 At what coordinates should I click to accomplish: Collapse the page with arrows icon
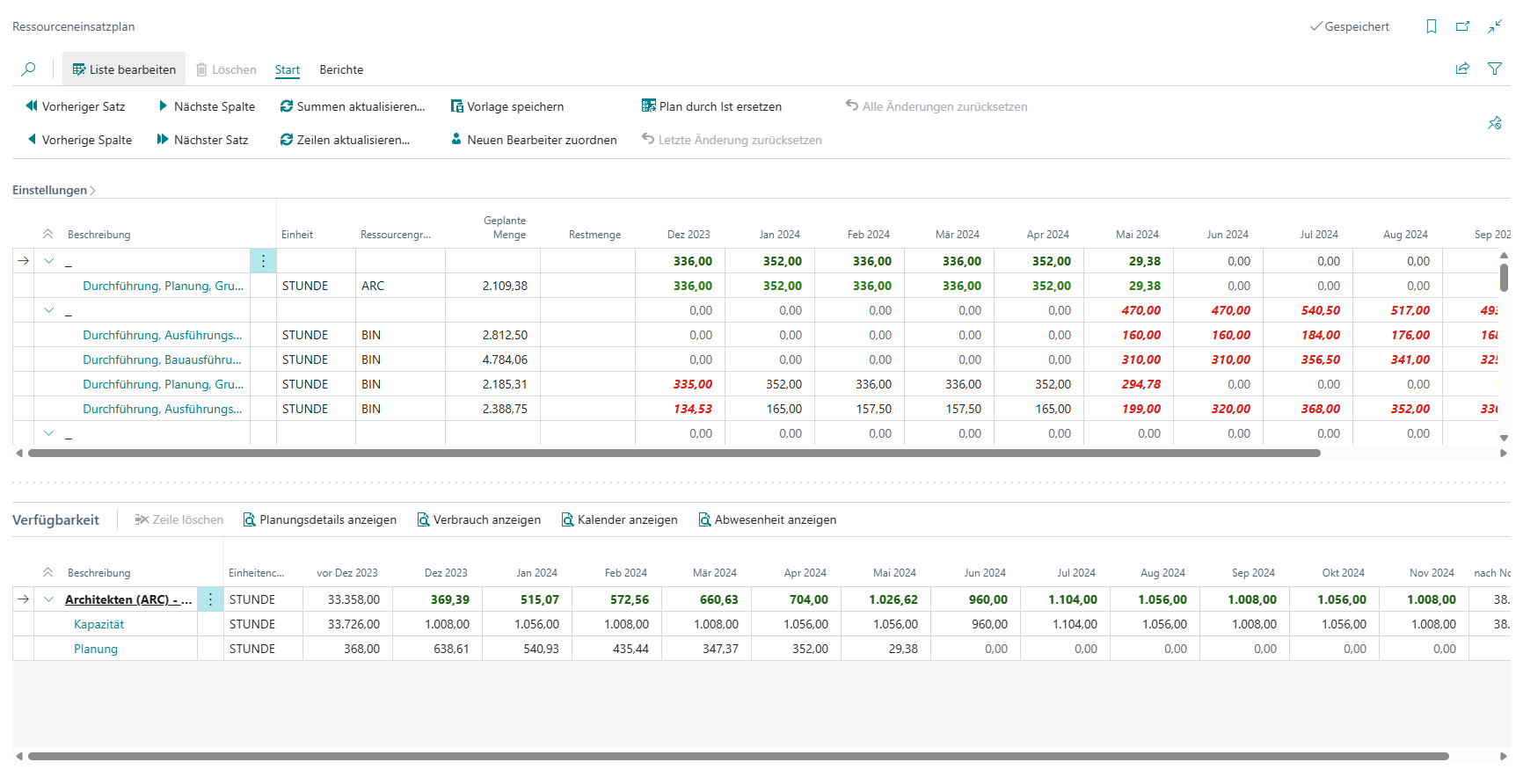[1495, 26]
